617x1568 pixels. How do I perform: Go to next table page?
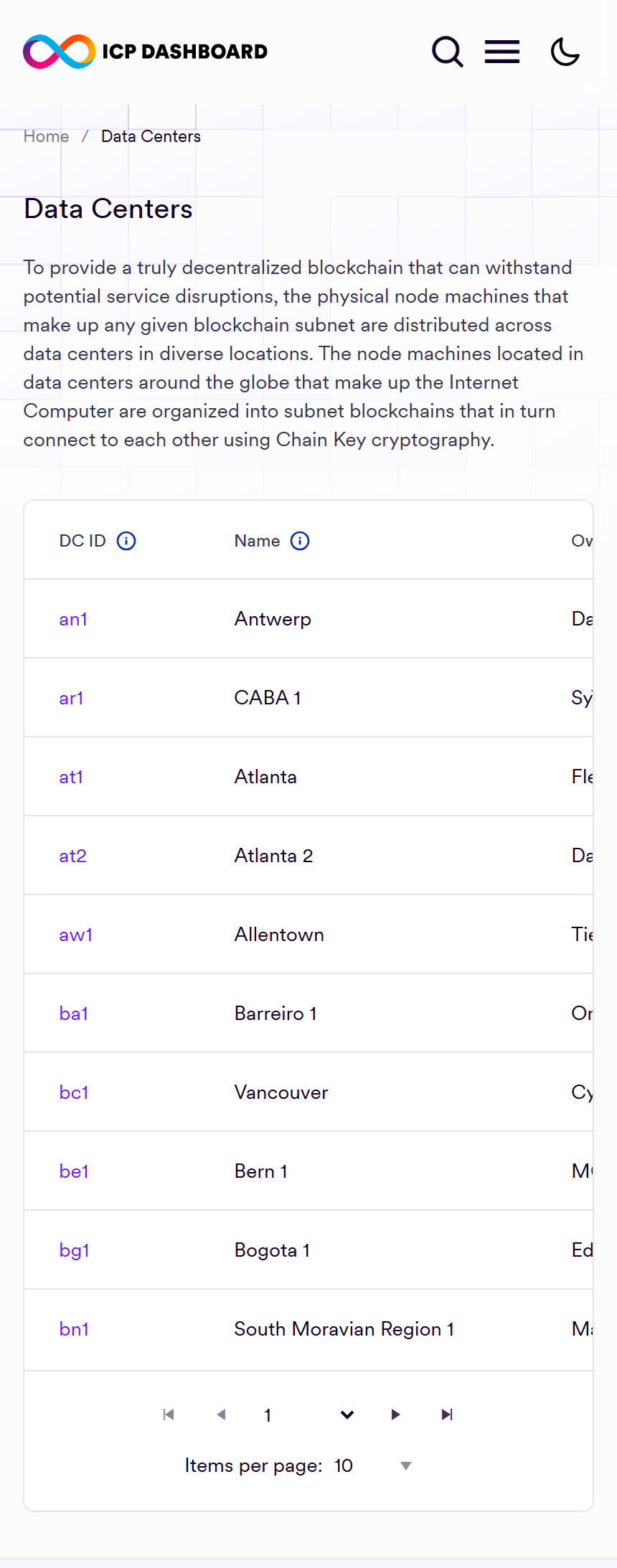point(395,1414)
